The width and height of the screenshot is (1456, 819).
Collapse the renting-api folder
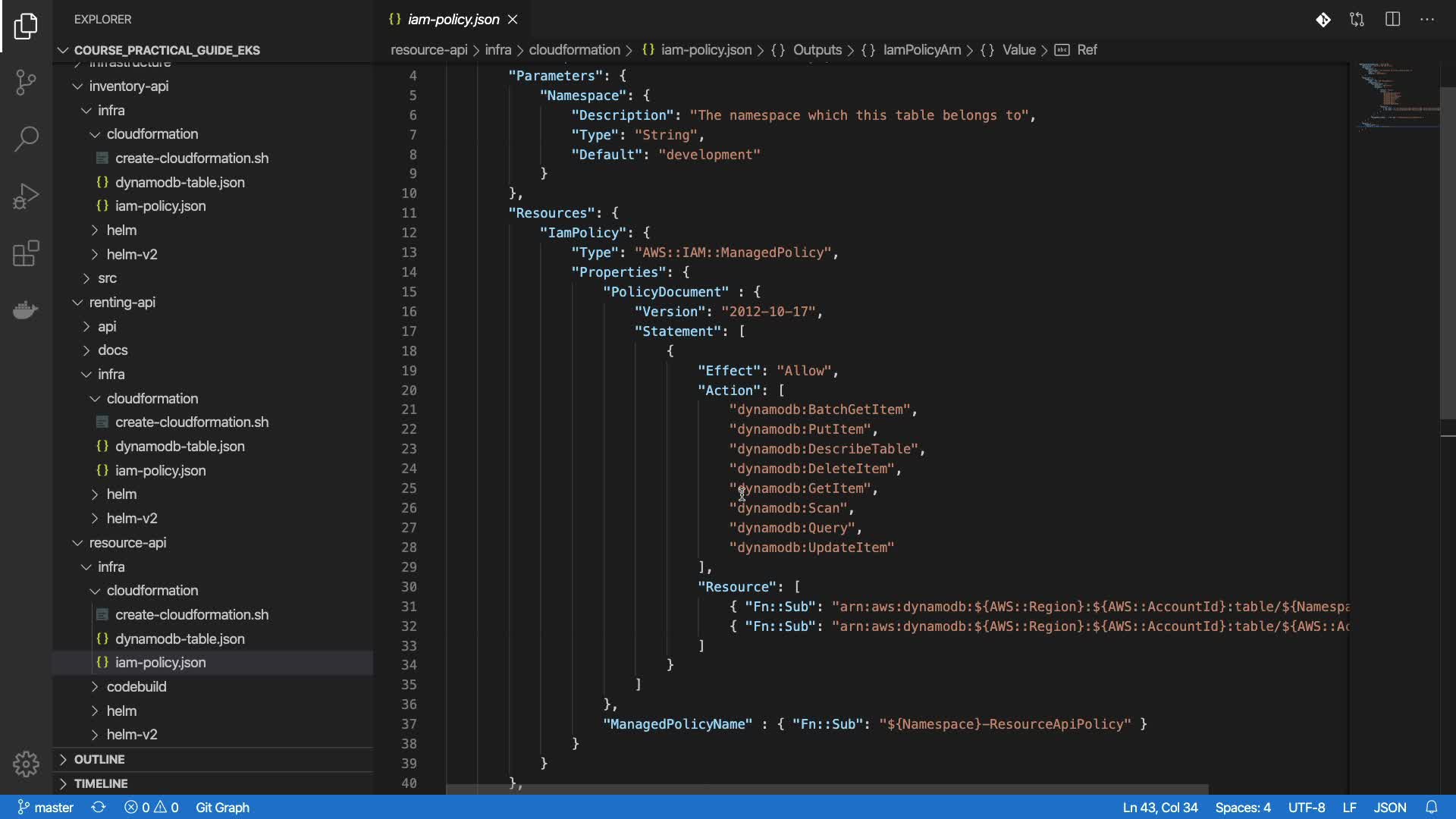pyautogui.click(x=121, y=302)
